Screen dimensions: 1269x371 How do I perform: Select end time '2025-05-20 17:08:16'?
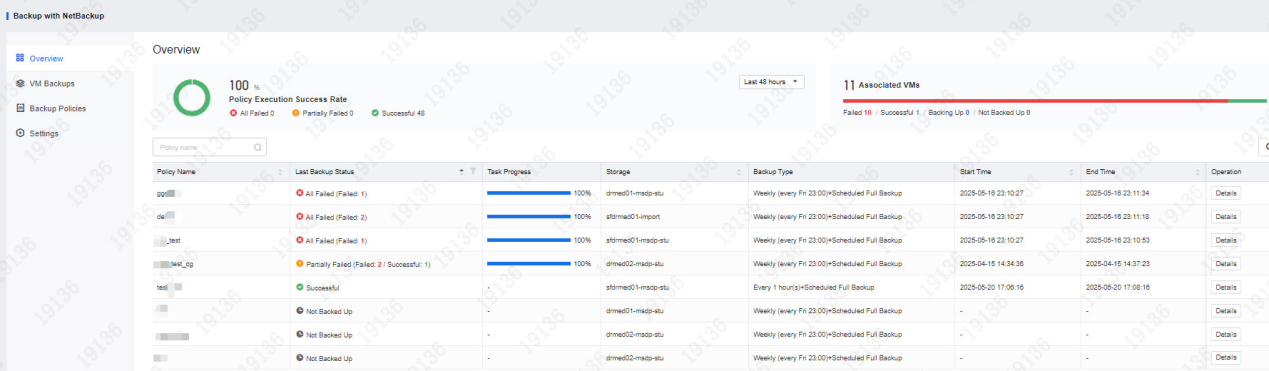pyautogui.click(x=1119, y=287)
